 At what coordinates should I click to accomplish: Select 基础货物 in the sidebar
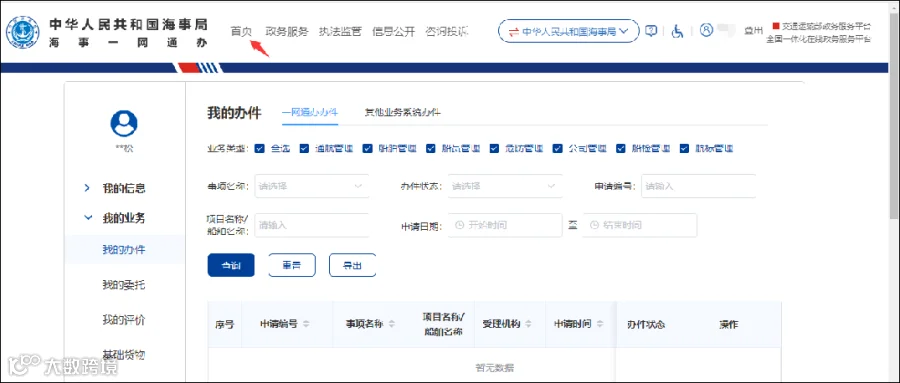click(x=124, y=355)
